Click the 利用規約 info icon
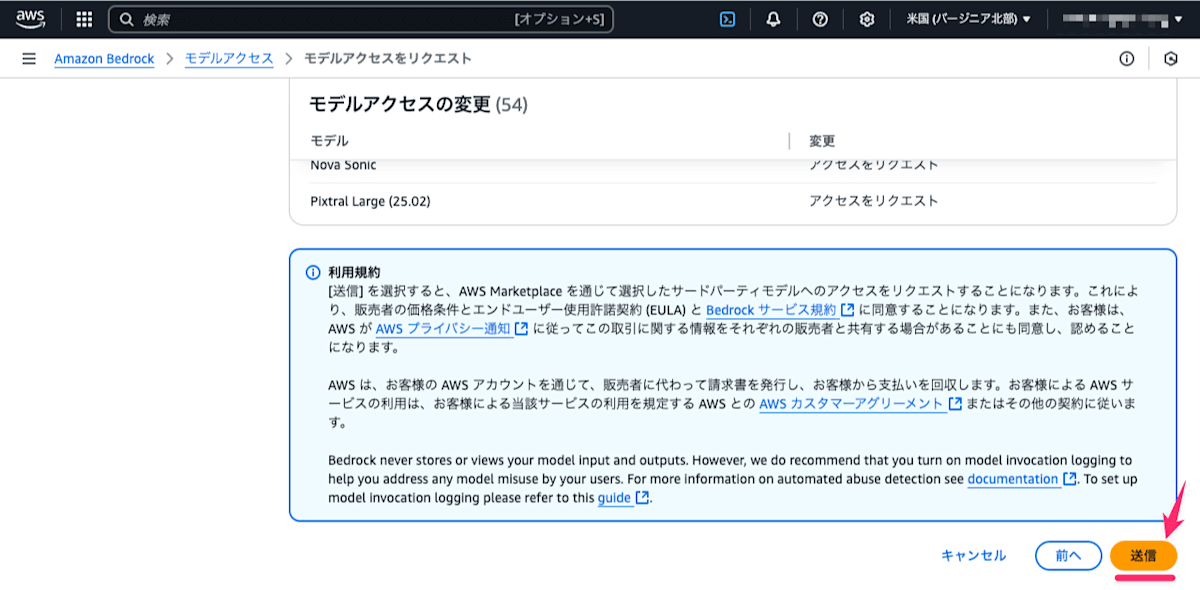Image resolution: width=1200 pixels, height=590 pixels. coord(313,273)
